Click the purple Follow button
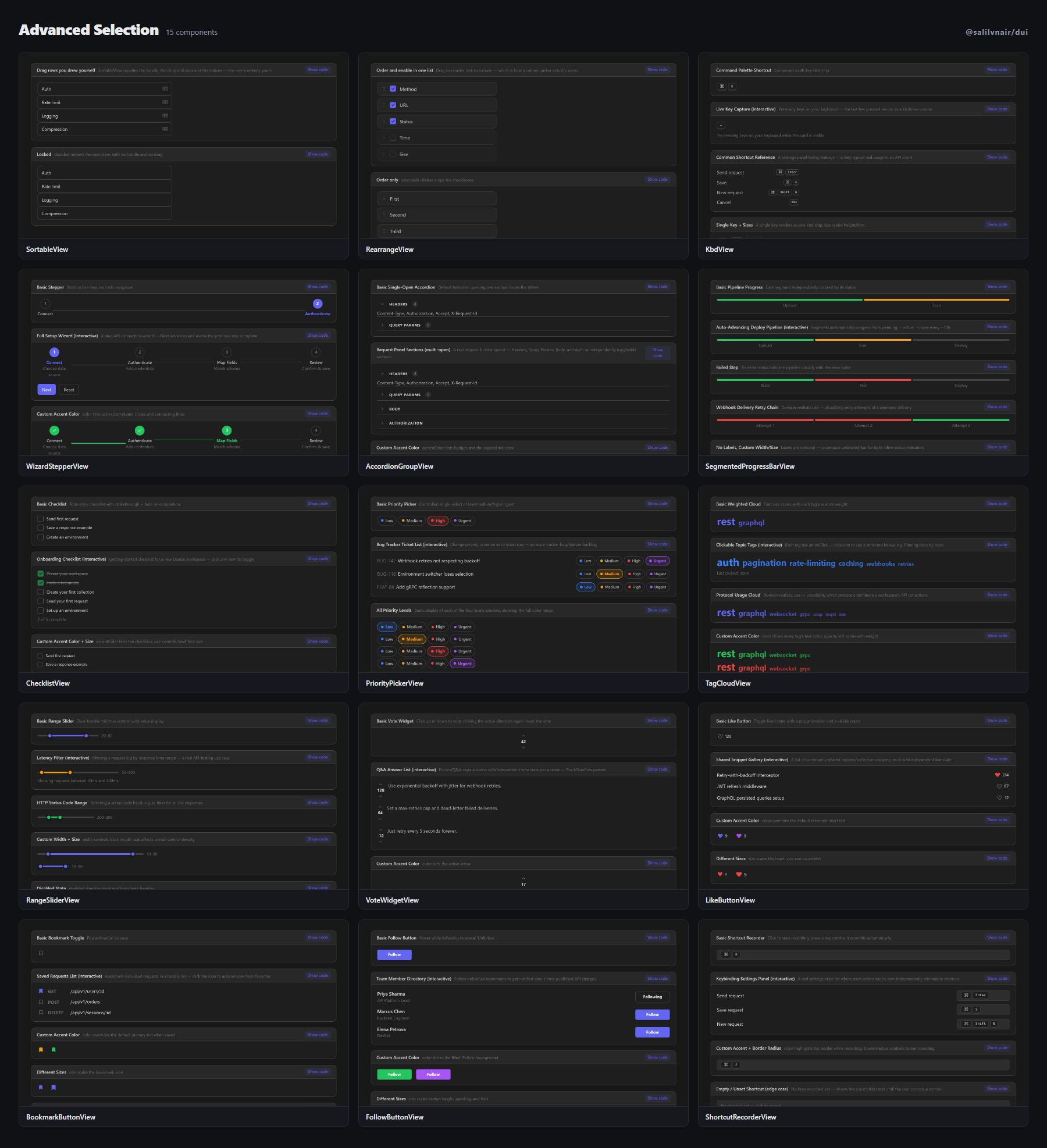The width and height of the screenshot is (1047, 1148). 433,1075
